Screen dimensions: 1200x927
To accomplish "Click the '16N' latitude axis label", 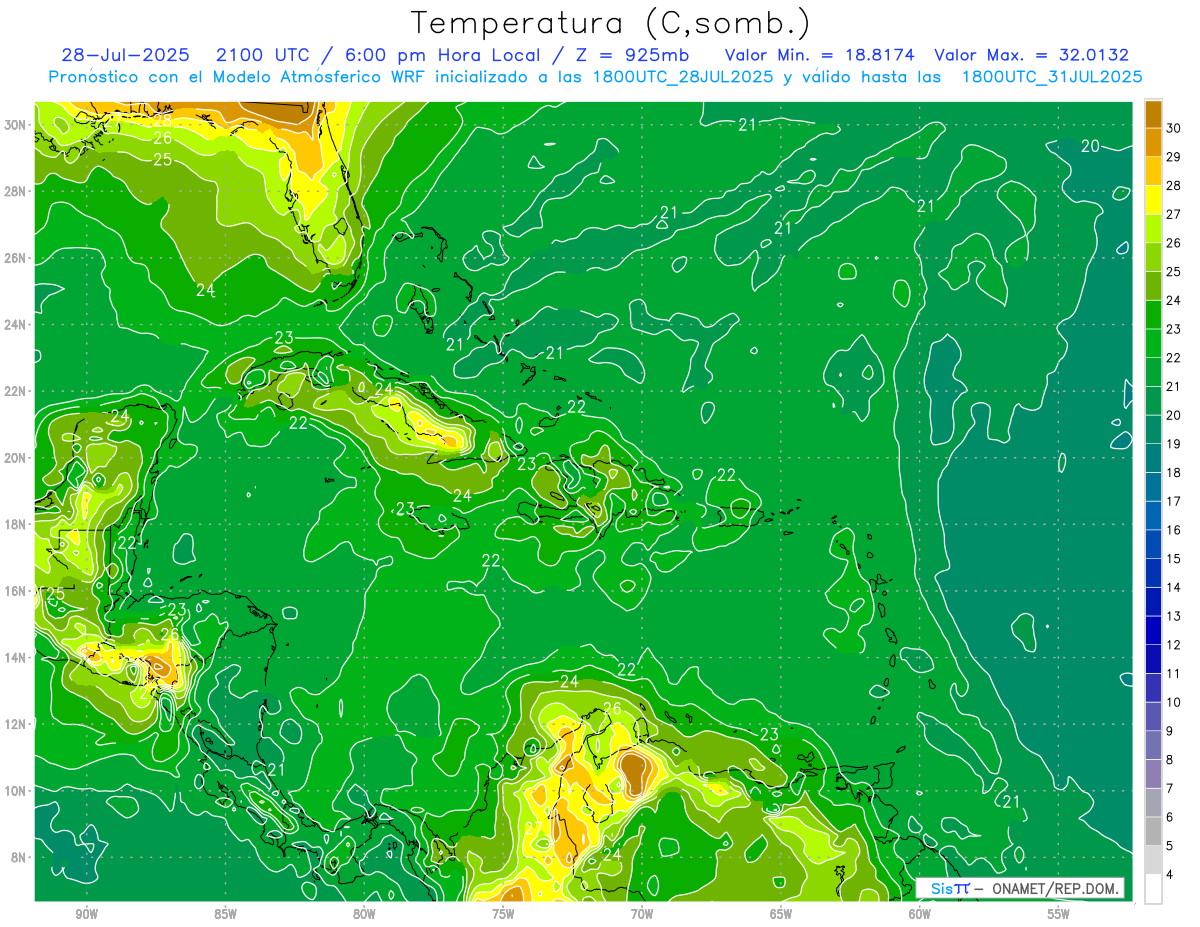I will pyautogui.click(x=16, y=591).
